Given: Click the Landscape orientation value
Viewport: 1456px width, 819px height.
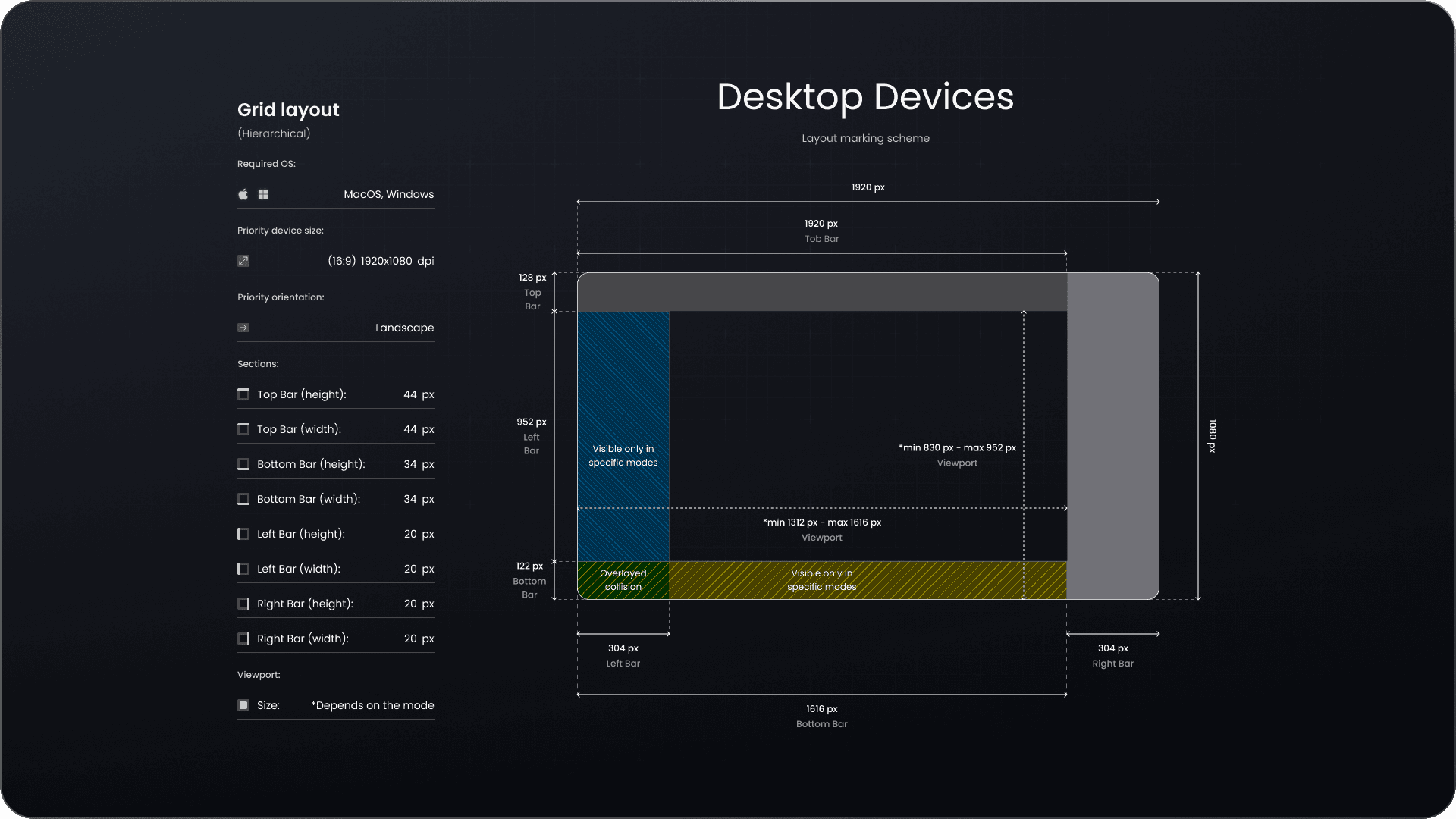Looking at the screenshot, I should (x=404, y=328).
